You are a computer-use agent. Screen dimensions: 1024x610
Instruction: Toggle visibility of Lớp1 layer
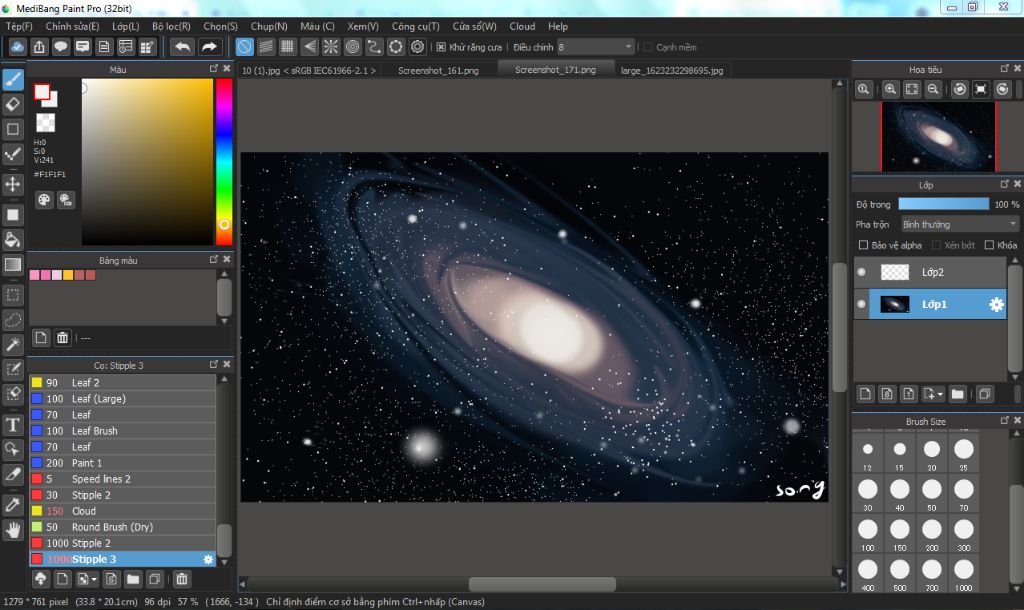click(x=861, y=304)
